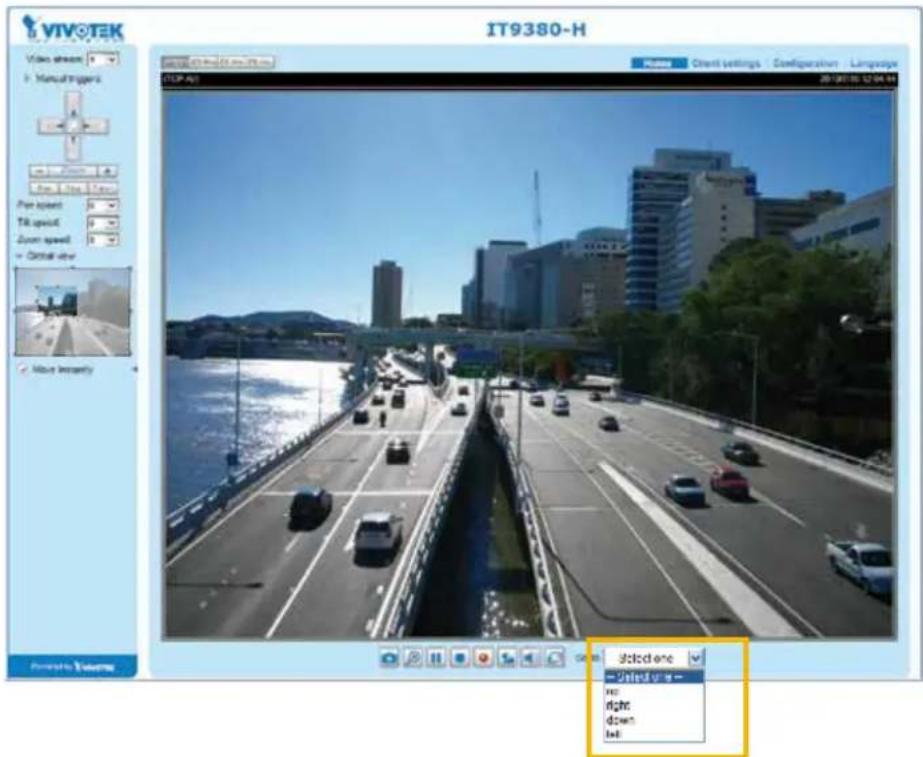Screen dimensions: 923x757
Task: Stop the live video playback
Action: pos(460,658)
